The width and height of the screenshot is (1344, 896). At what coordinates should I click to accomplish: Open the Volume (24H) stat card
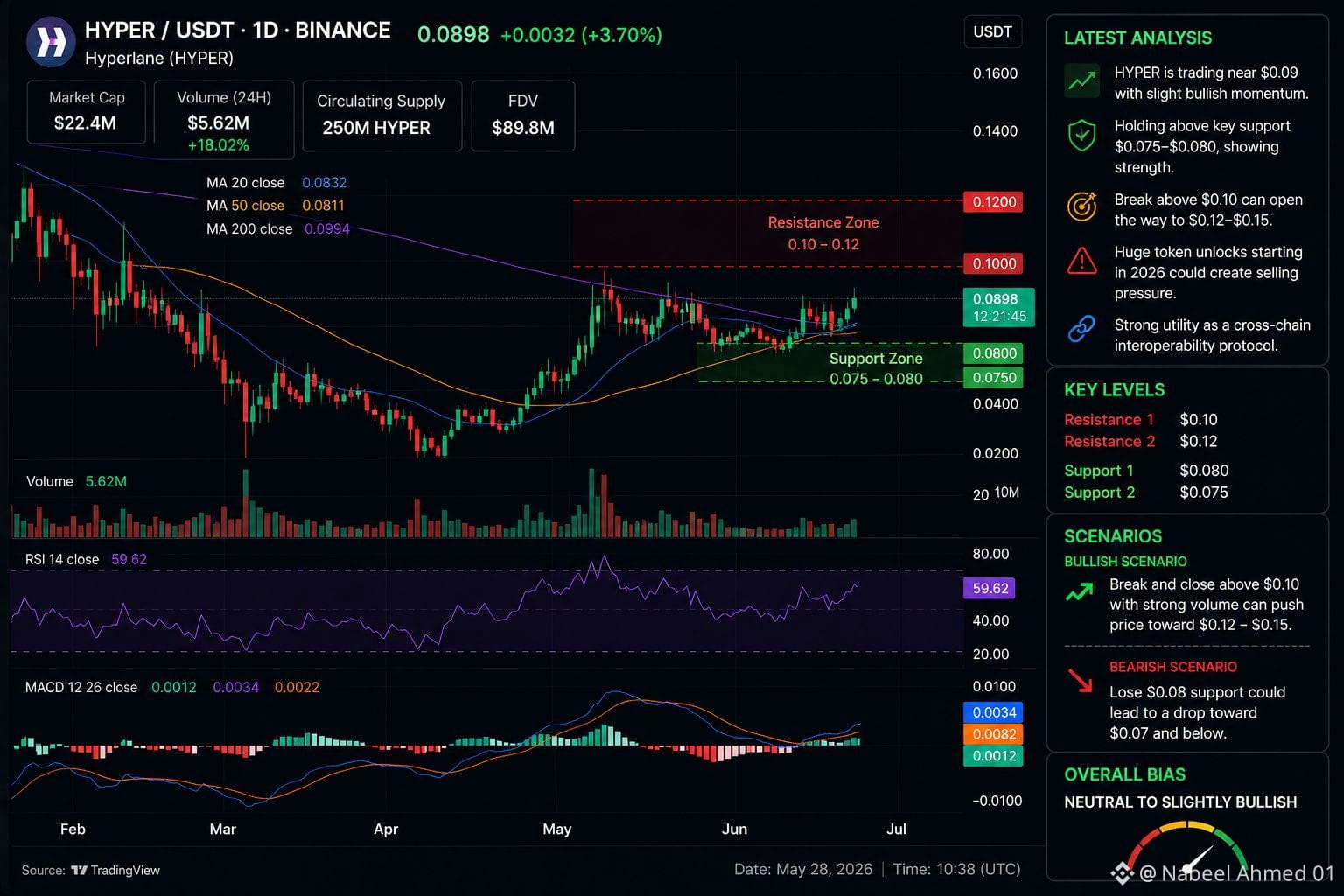click(x=224, y=120)
